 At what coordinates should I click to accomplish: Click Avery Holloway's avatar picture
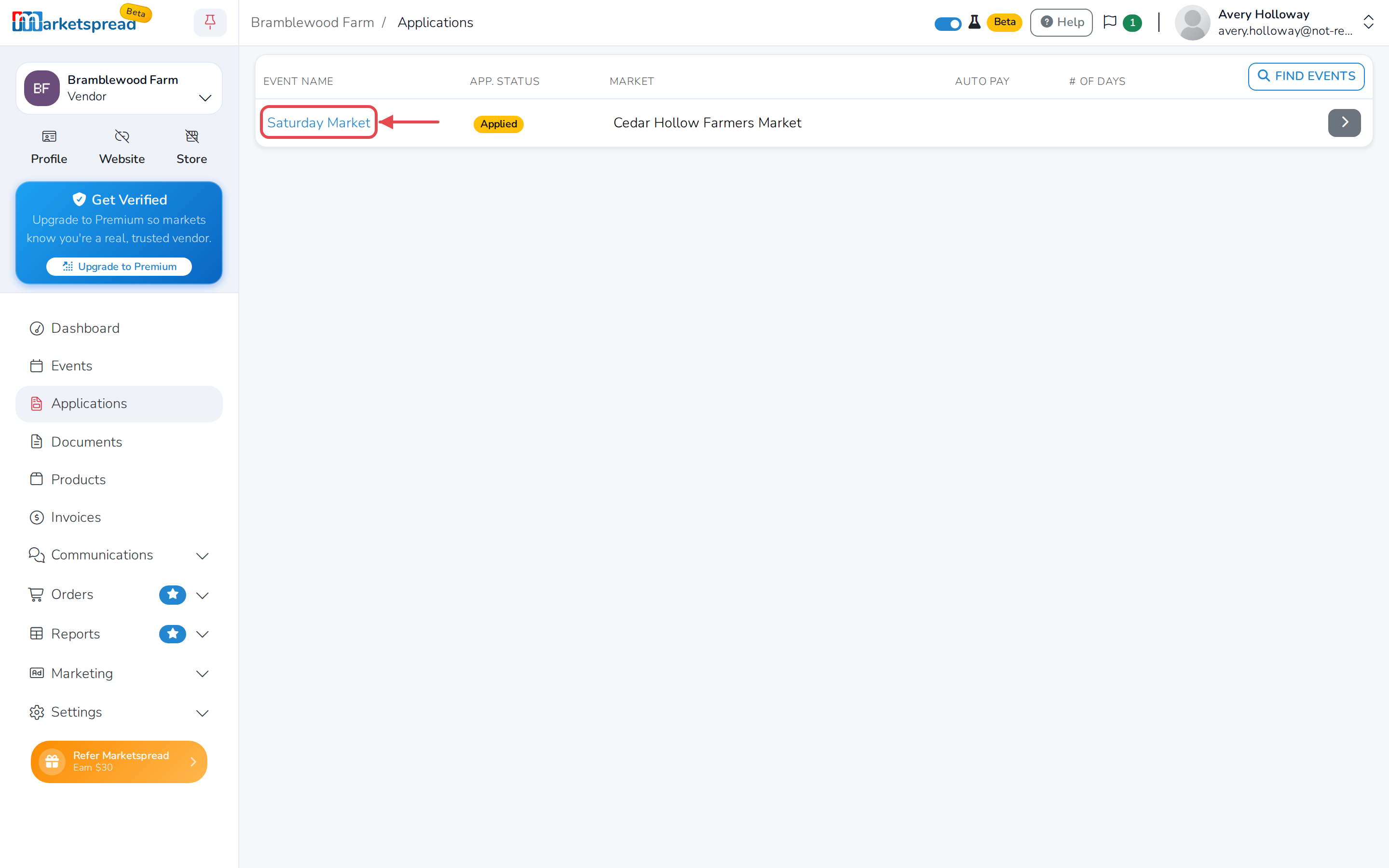click(x=1192, y=22)
